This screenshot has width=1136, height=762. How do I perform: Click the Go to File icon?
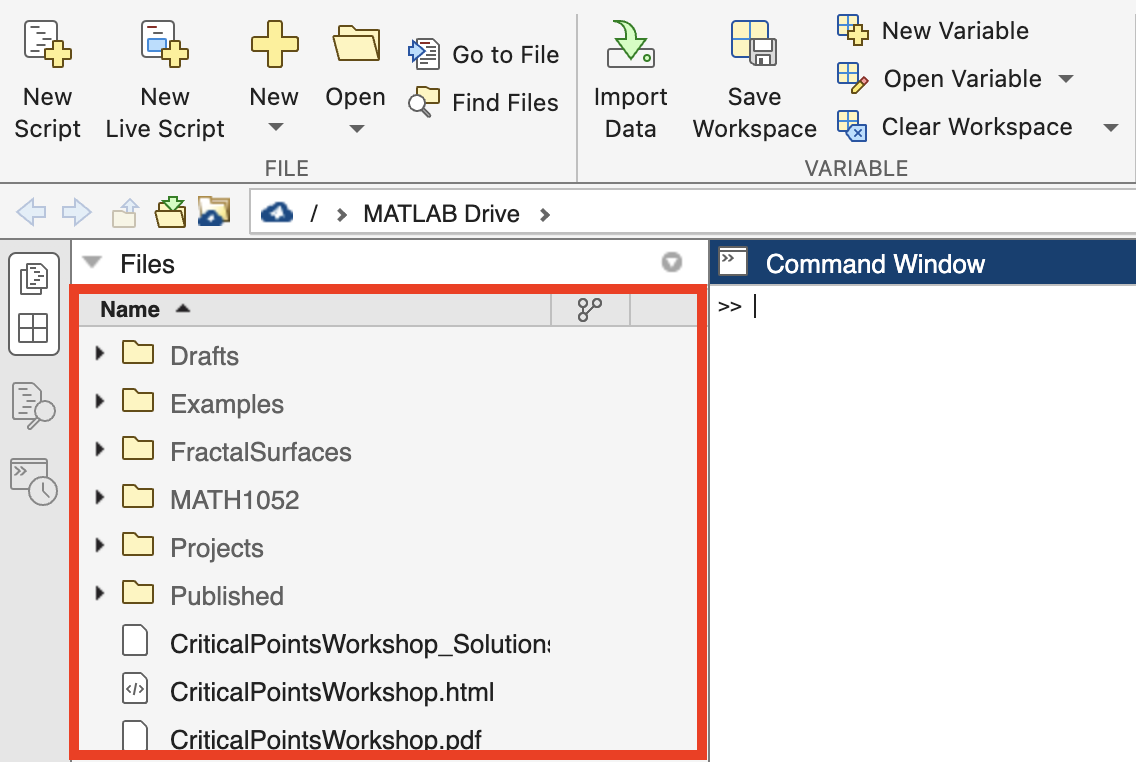(x=424, y=54)
